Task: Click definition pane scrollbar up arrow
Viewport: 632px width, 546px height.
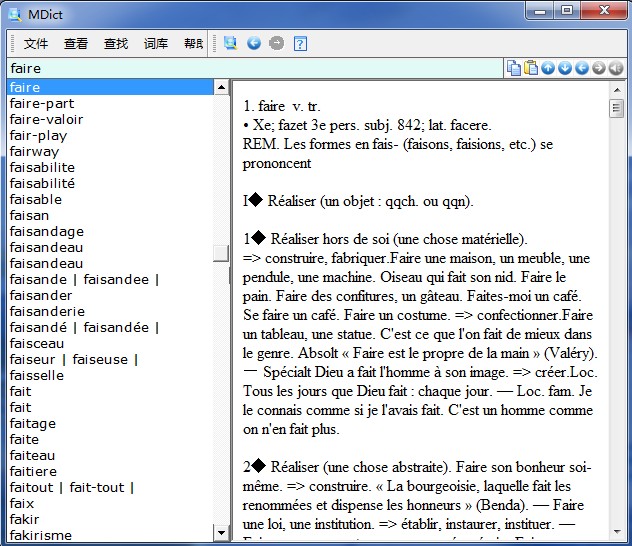Action: pyautogui.click(x=616, y=88)
